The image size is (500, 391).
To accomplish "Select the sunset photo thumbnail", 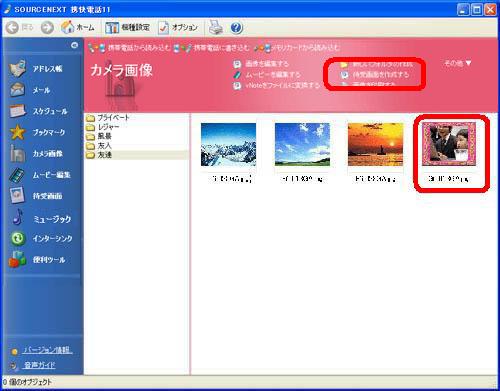I will coord(375,144).
